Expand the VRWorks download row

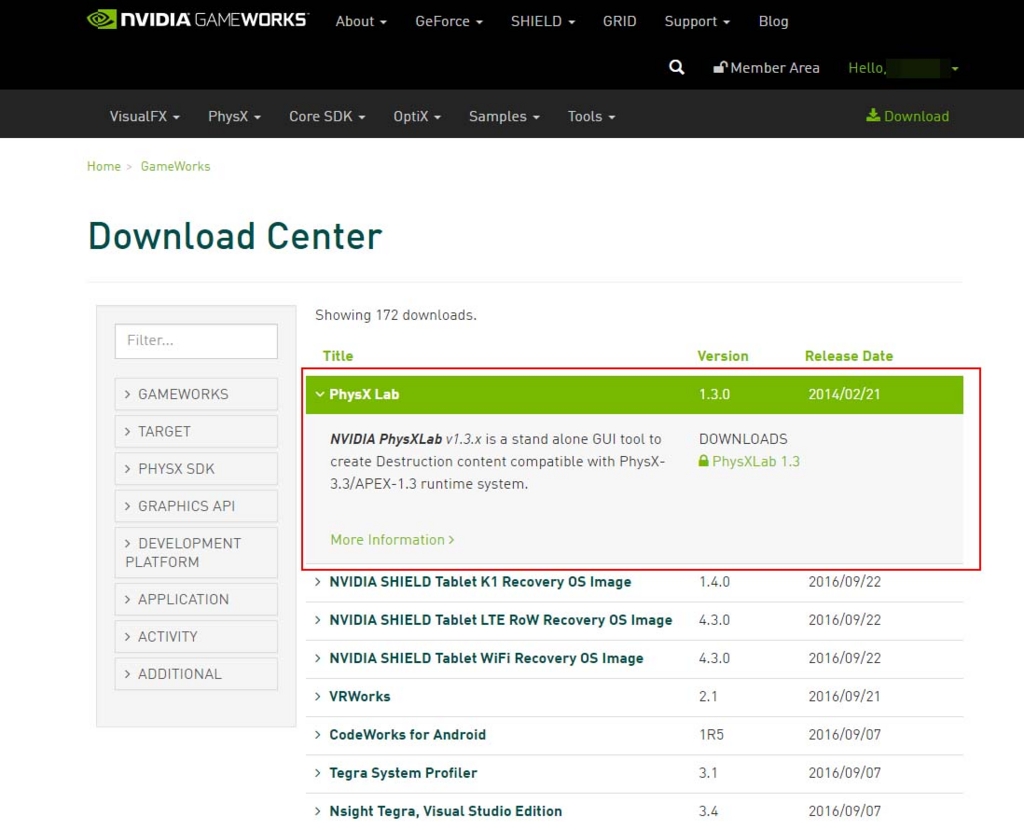(634, 696)
